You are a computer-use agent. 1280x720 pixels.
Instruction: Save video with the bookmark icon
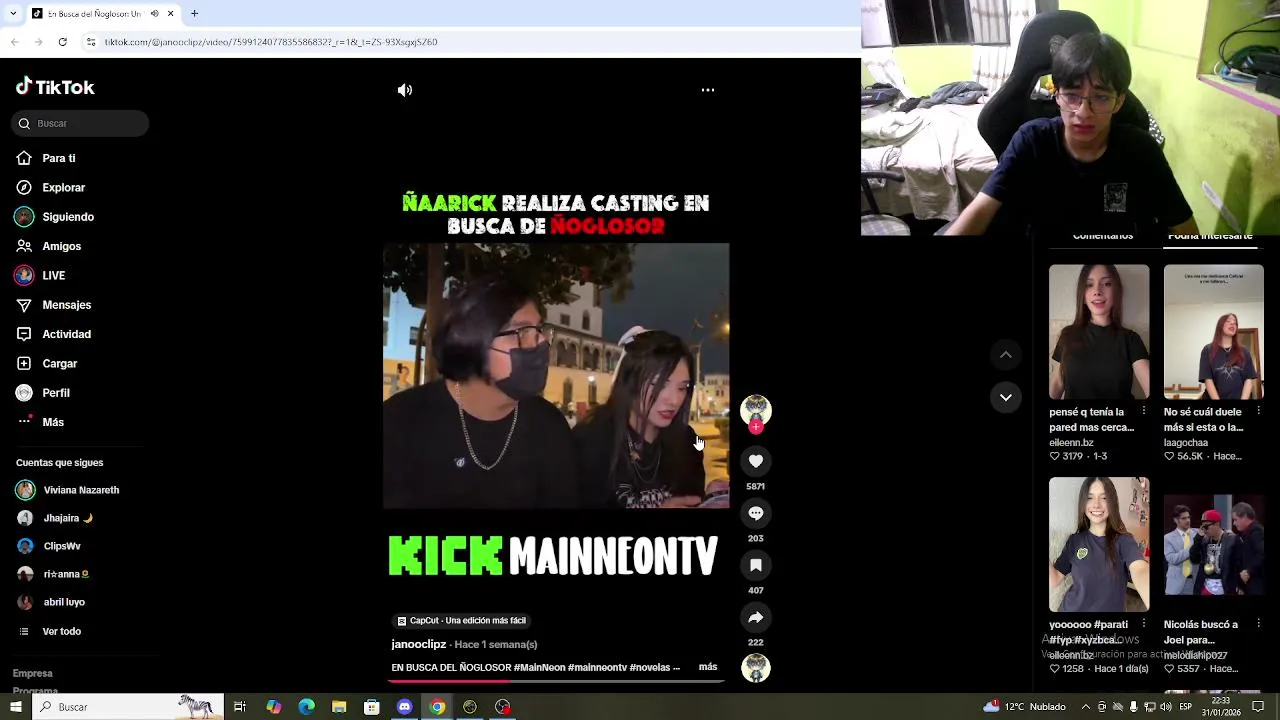(756, 565)
